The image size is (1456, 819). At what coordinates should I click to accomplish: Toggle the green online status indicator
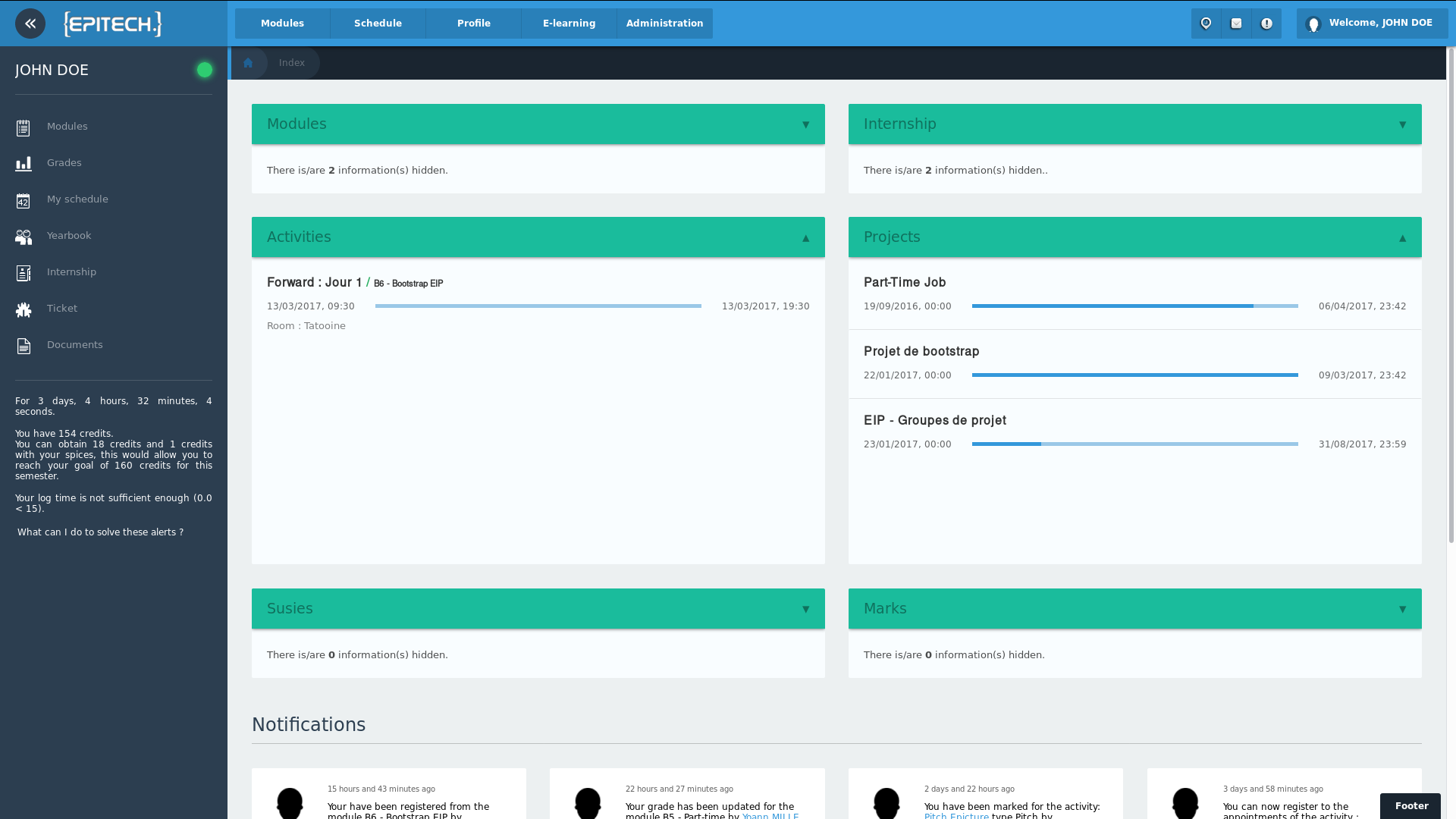point(204,70)
